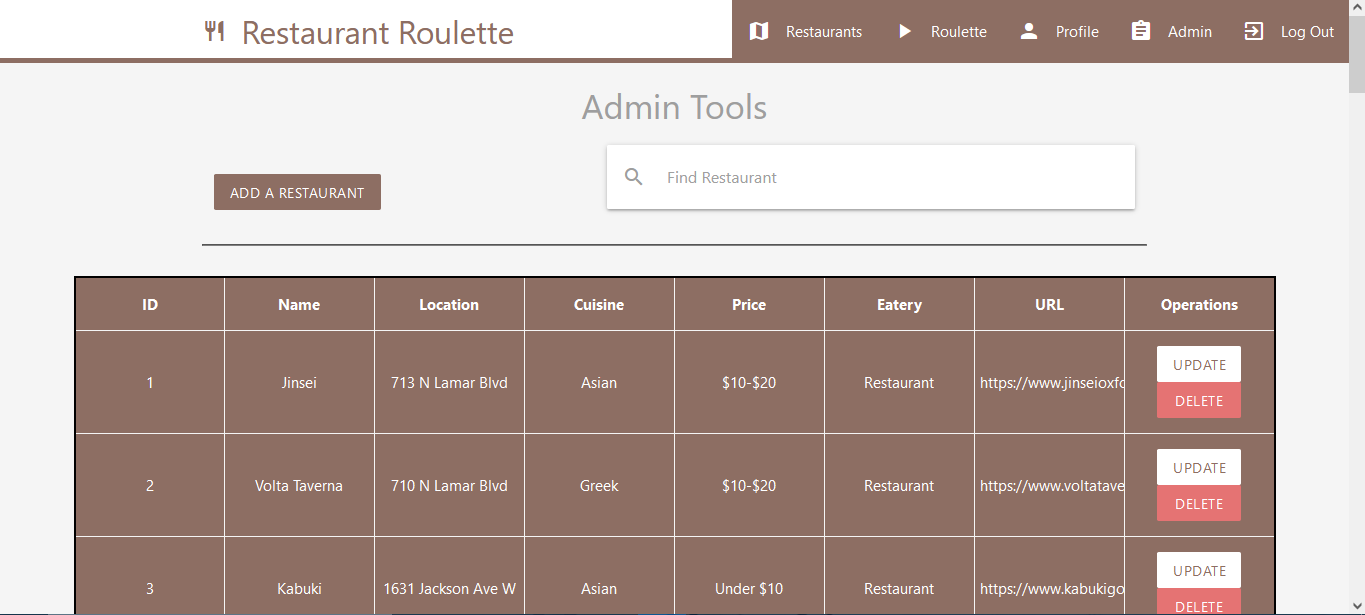Delete the Volta Taverna row
The width and height of the screenshot is (1365, 615).
coord(1199,503)
